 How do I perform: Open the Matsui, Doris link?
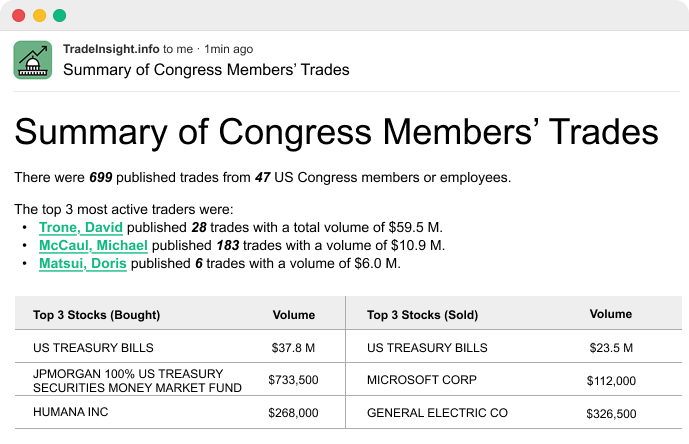pos(83,263)
